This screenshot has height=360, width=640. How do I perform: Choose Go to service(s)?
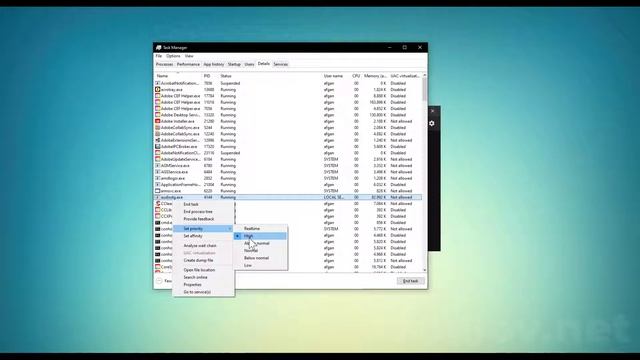(203, 292)
